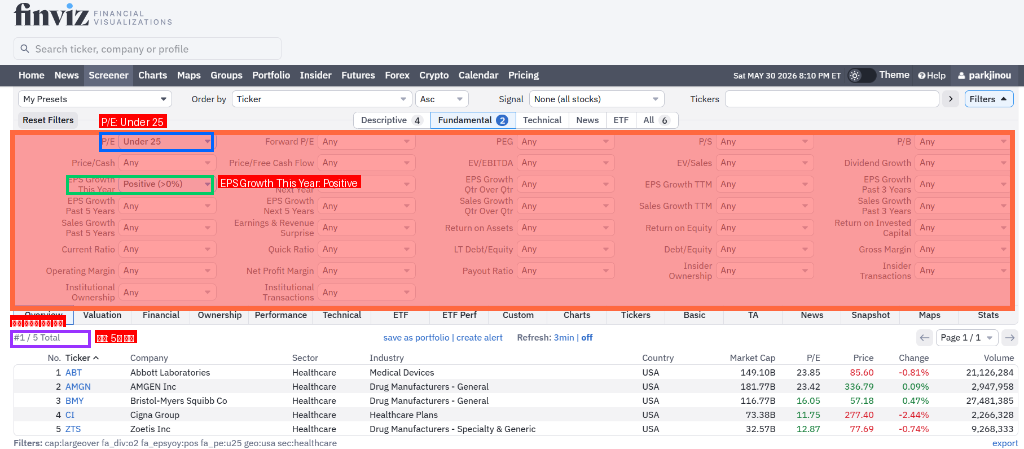Click the magnifier icon in search box
Viewport: 1024px width, 449px height.
coord(25,49)
